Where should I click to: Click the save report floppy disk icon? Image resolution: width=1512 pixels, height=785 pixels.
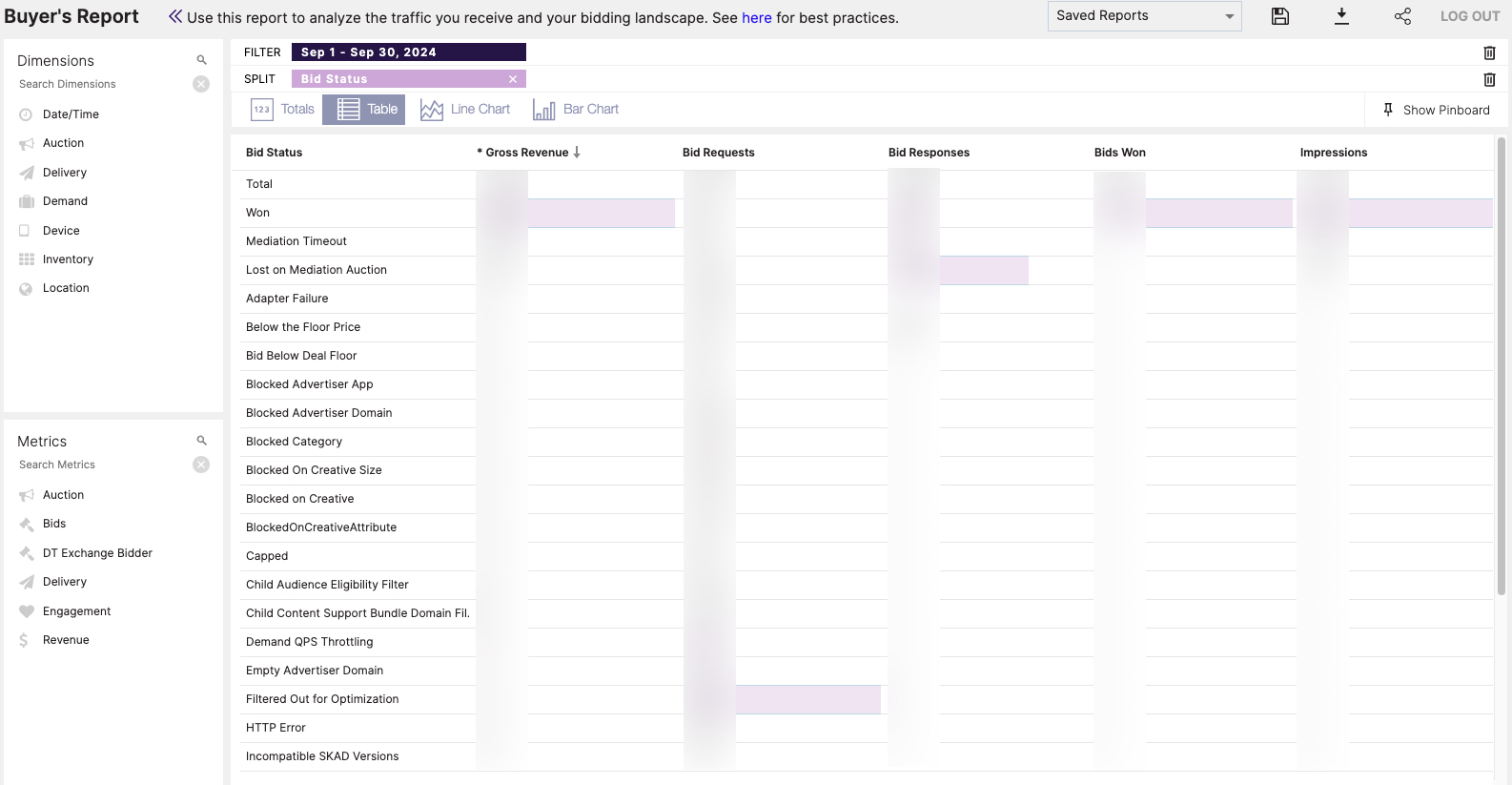coord(1280,16)
